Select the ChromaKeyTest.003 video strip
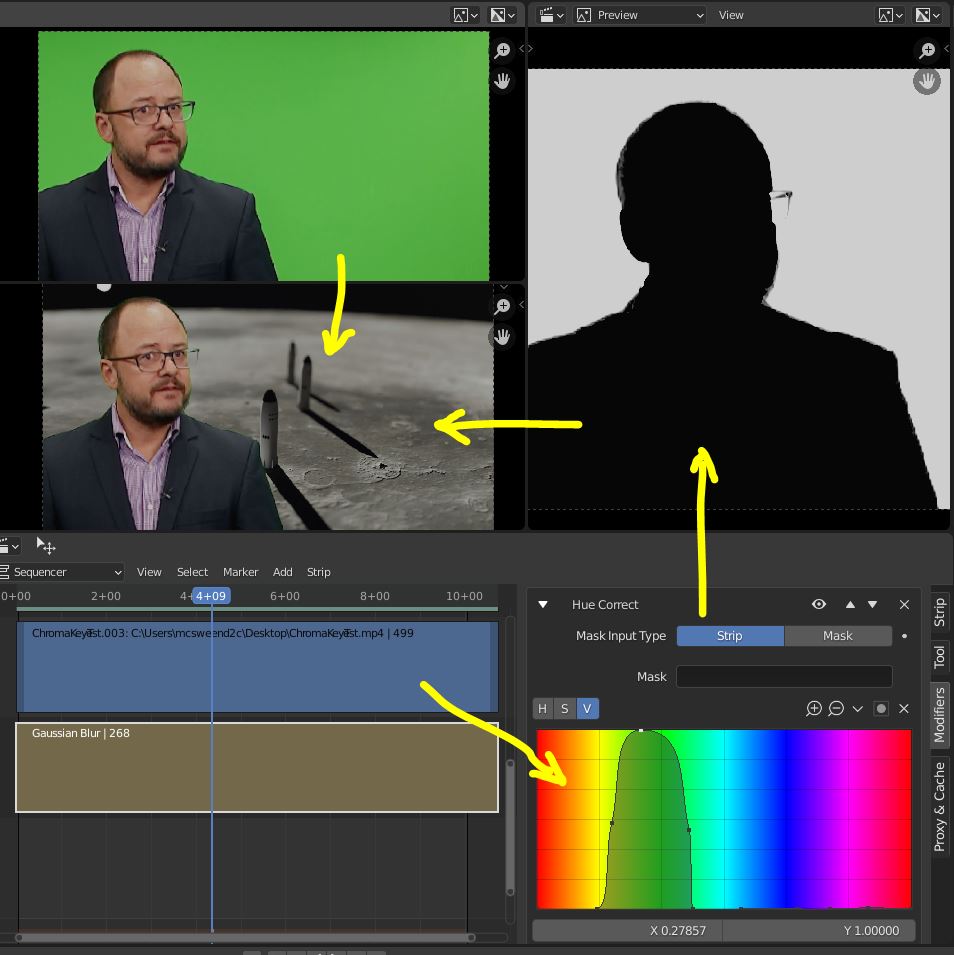Image resolution: width=954 pixels, height=955 pixels. [x=257, y=667]
